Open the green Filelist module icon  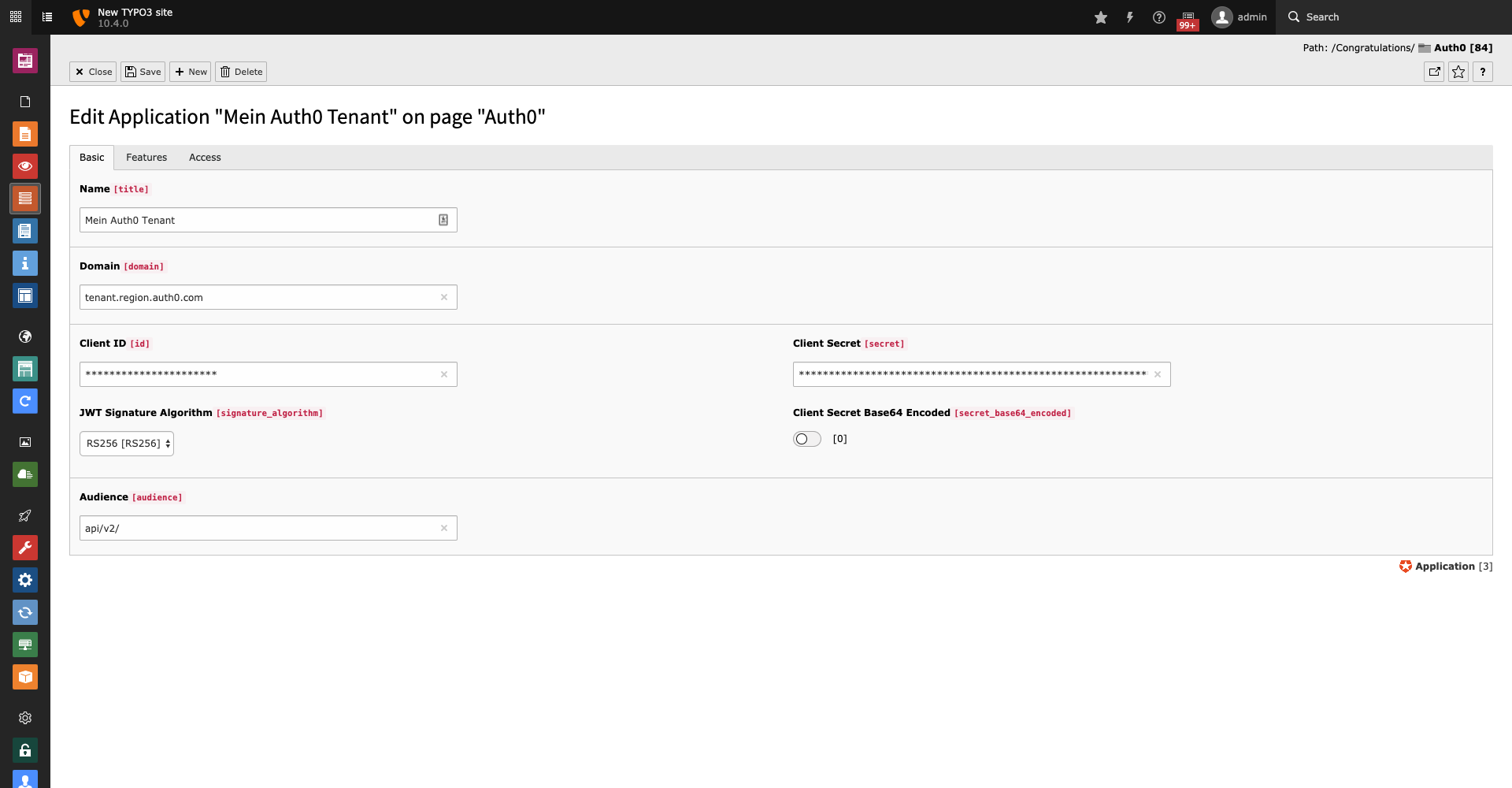tap(25, 474)
